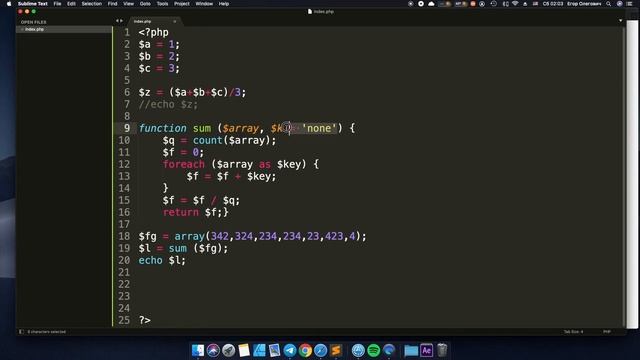Open the Apple menu
This screenshot has width=640, height=360.
[x=9, y=4]
